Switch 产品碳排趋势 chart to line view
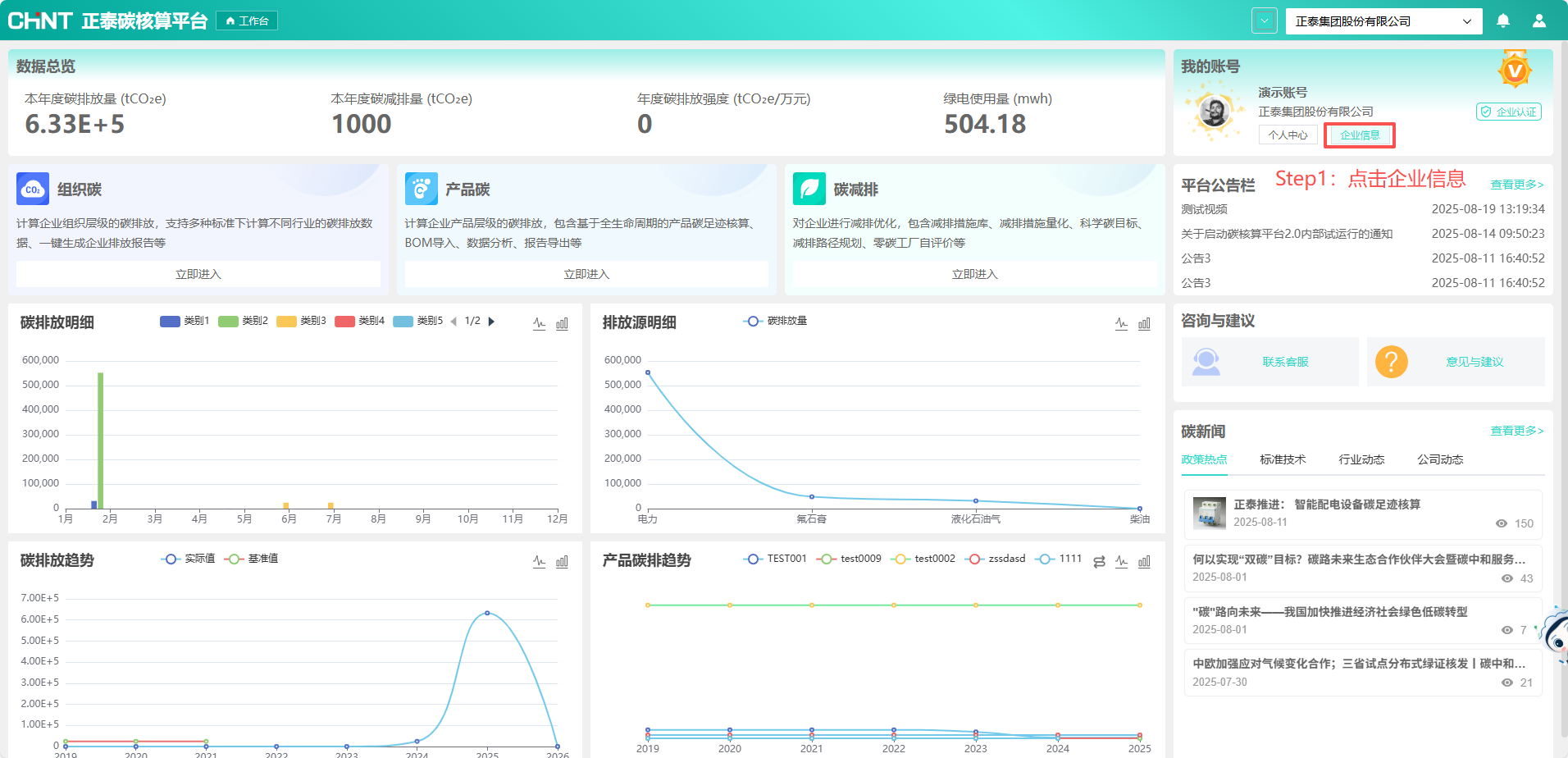 1121,561
